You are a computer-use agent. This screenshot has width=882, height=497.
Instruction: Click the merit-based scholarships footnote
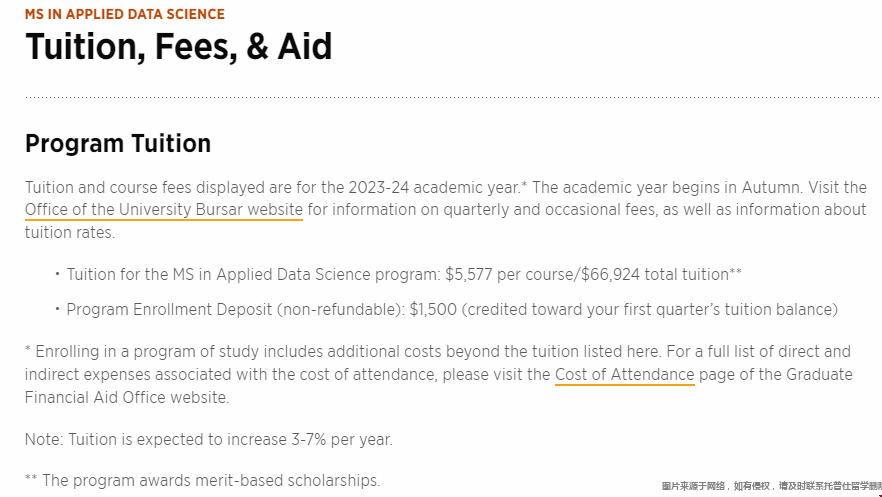(x=202, y=481)
